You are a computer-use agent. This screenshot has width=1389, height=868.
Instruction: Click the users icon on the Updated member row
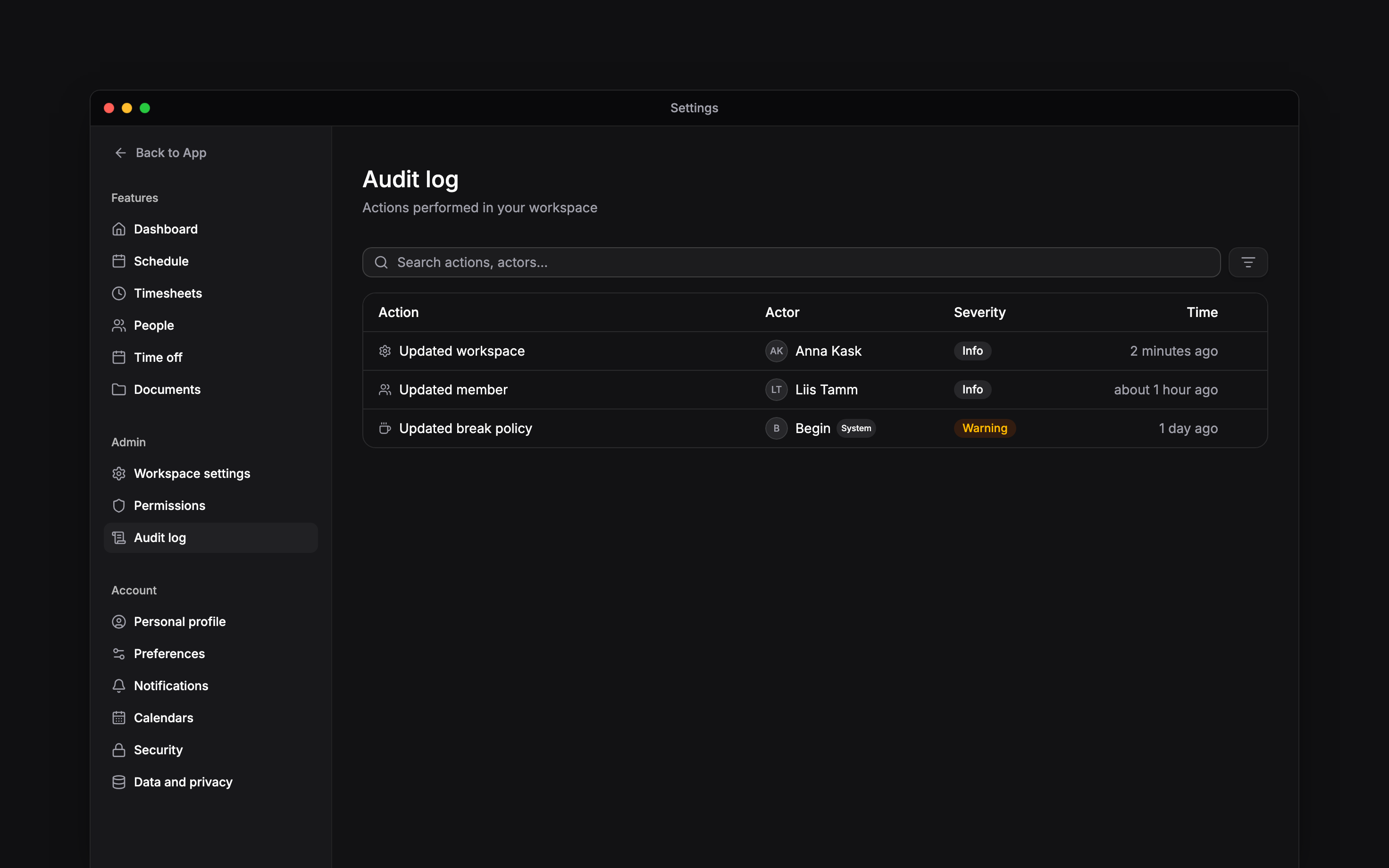coord(385,390)
